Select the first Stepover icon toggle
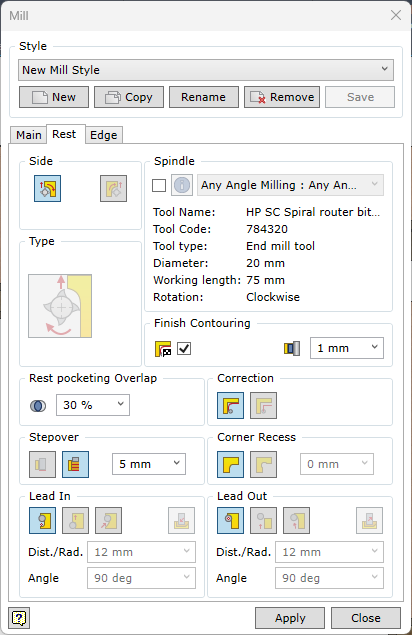Image resolution: width=412 pixels, height=635 pixels. pyautogui.click(x=43, y=465)
